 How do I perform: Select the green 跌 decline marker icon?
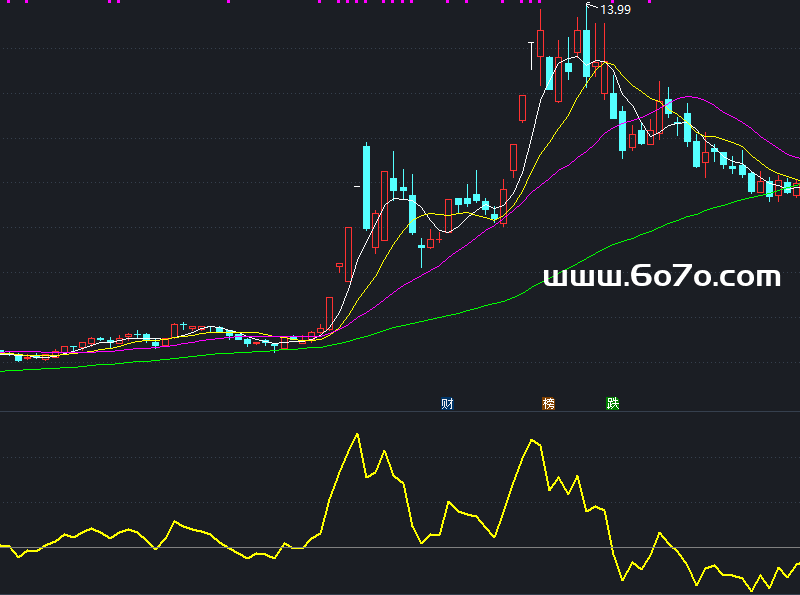tap(612, 404)
